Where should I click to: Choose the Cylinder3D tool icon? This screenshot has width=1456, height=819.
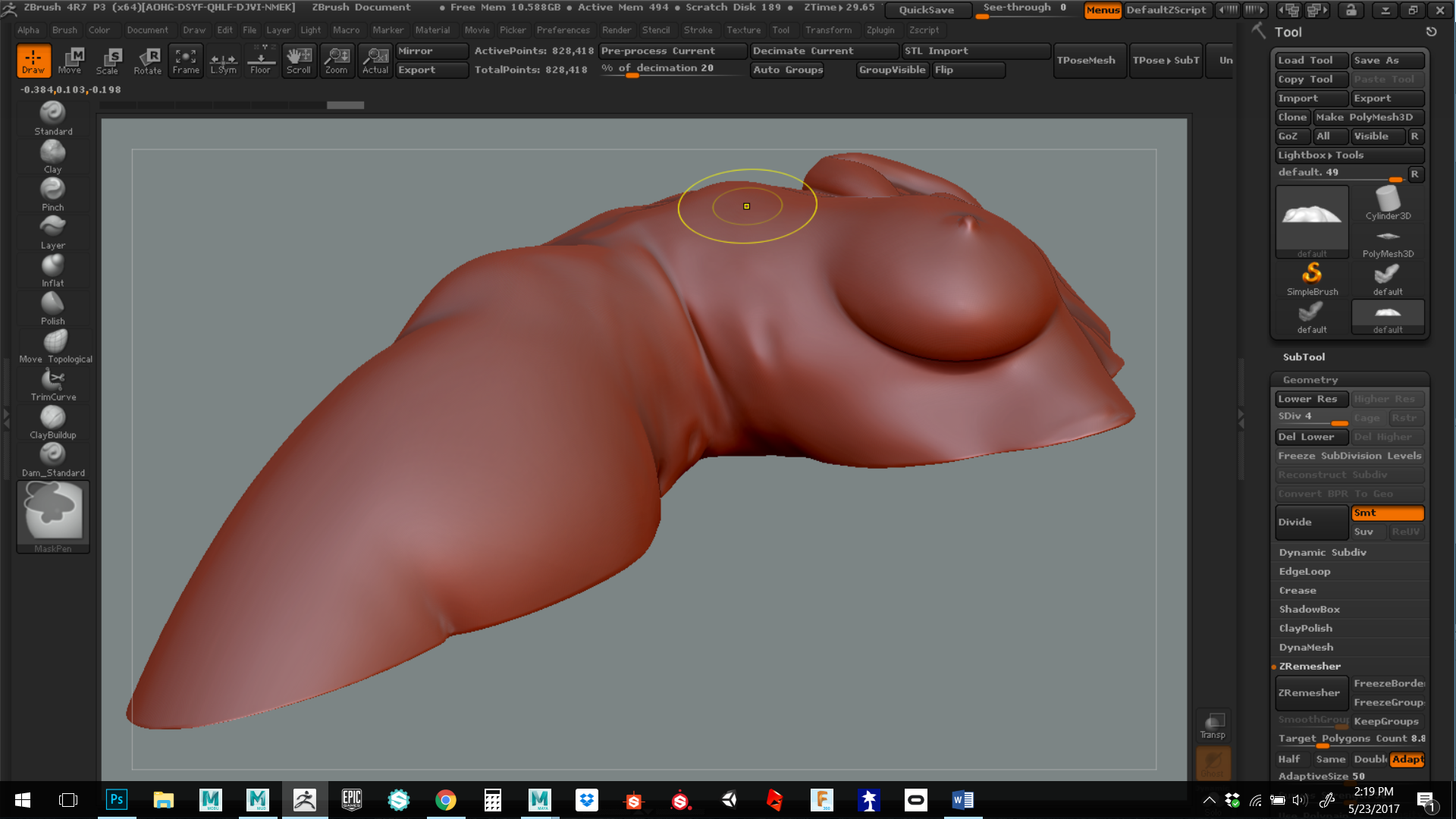1388,202
